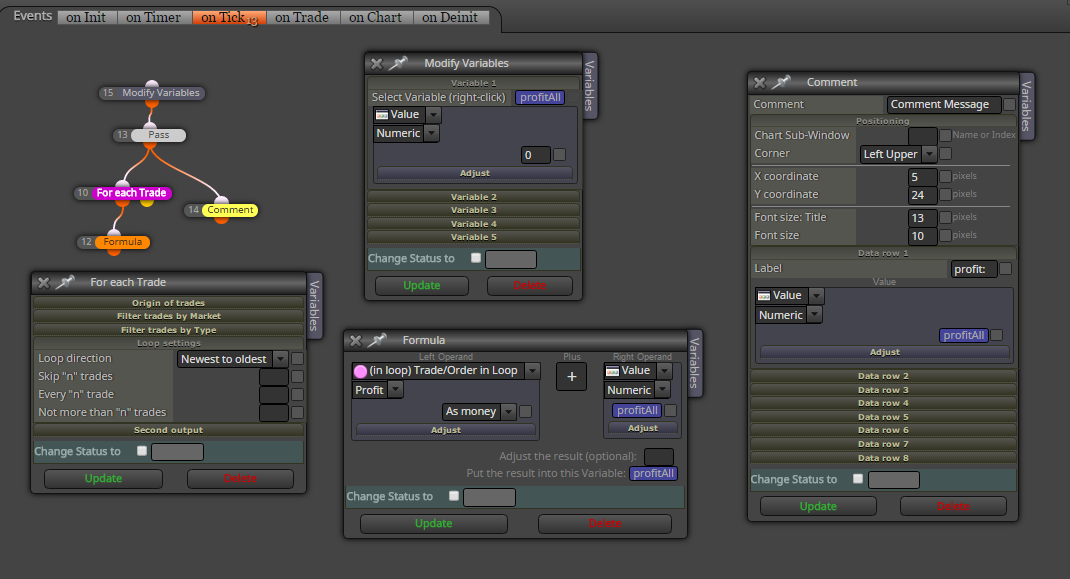Pin the For each Trade panel
This screenshot has height=579, width=1070.
(x=65, y=282)
